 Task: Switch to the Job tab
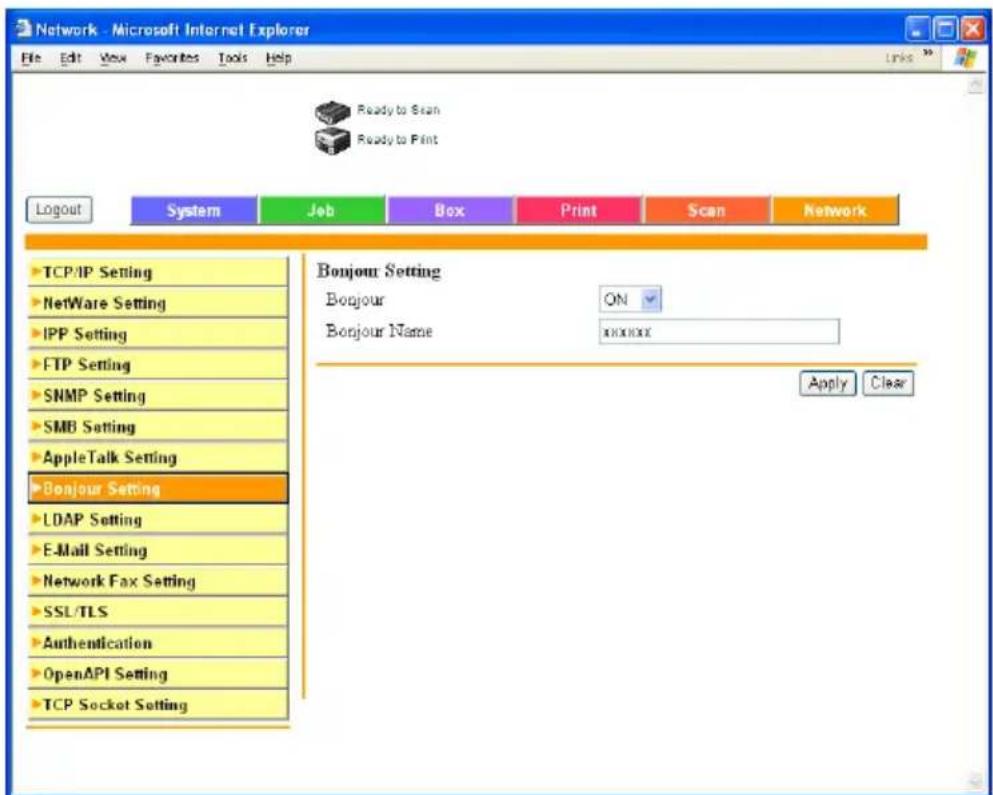click(x=322, y=210)
